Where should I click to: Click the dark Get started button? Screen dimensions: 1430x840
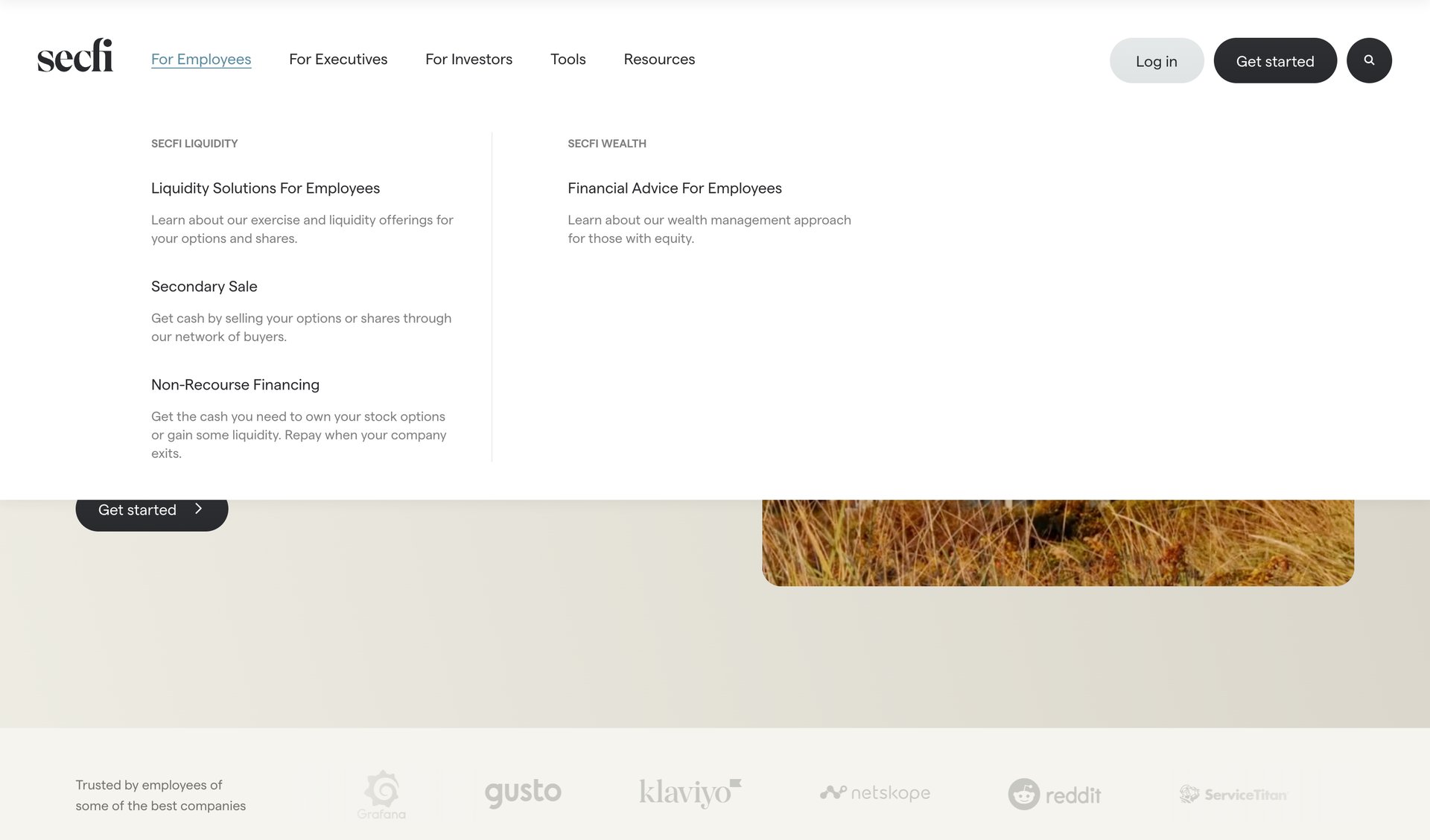pyautogui.click(x=1275, y=60)
